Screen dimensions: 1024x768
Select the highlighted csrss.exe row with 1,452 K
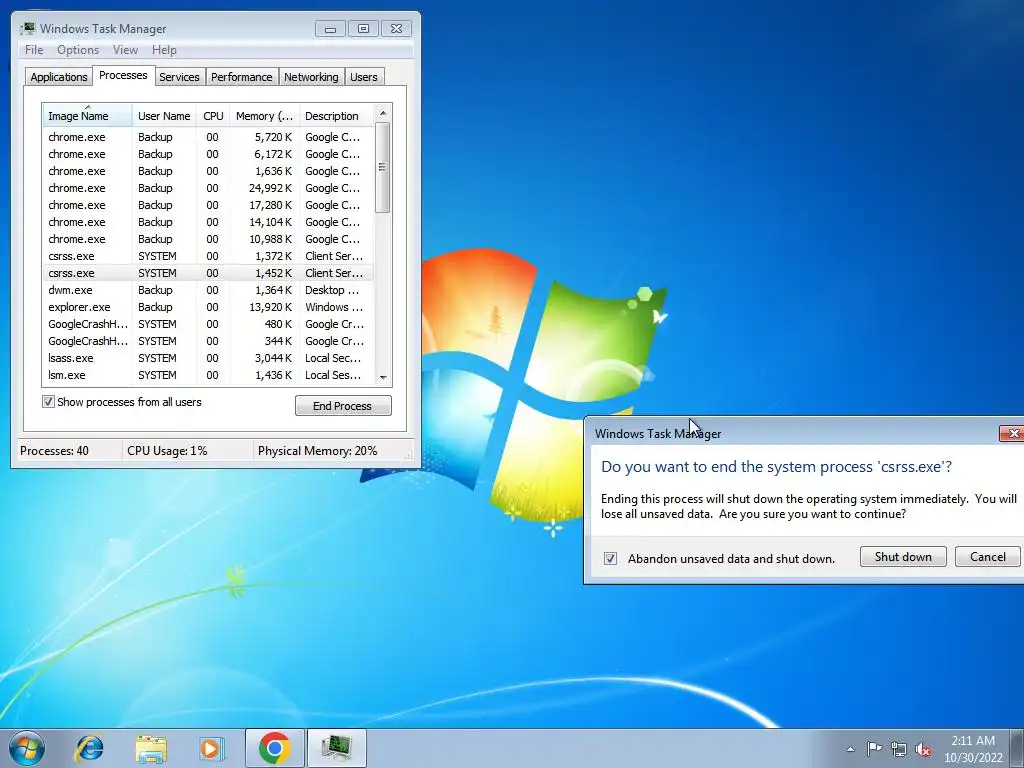[208, 273]
